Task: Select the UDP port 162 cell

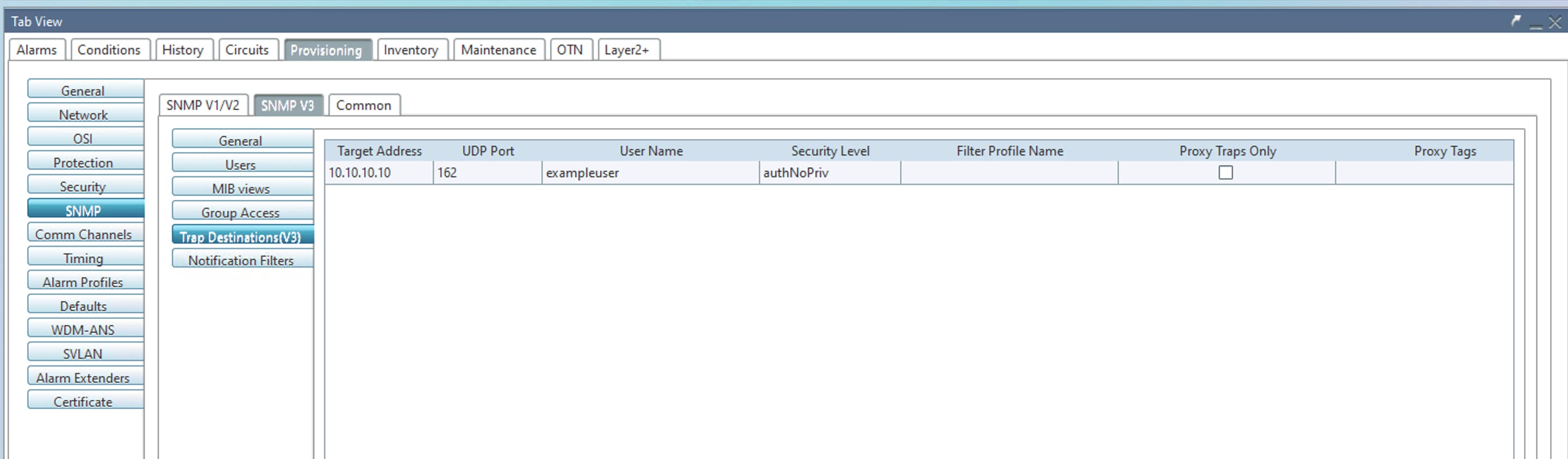Action: coord(488,173)
